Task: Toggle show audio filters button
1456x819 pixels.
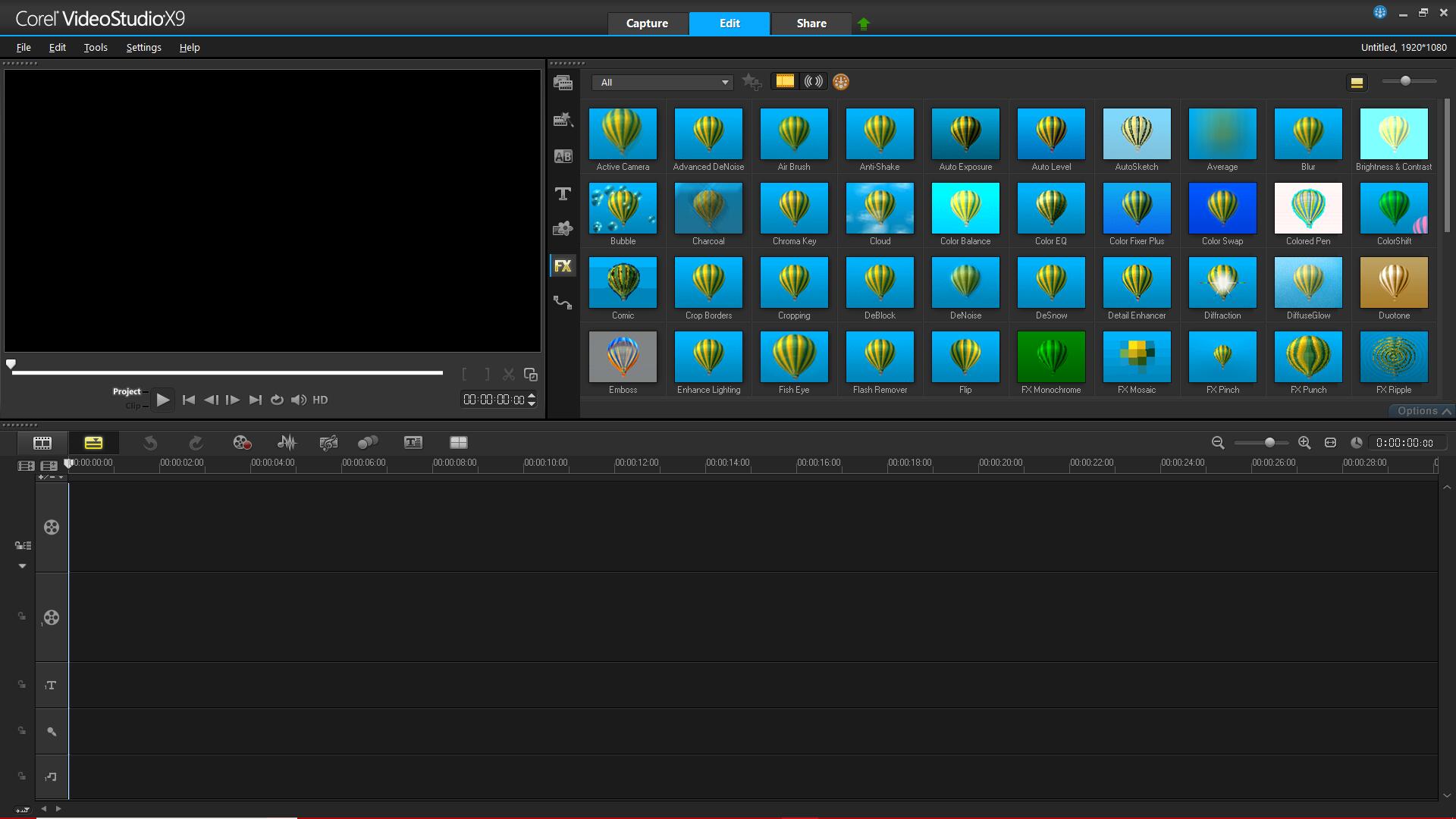Action: click(813, 81)
